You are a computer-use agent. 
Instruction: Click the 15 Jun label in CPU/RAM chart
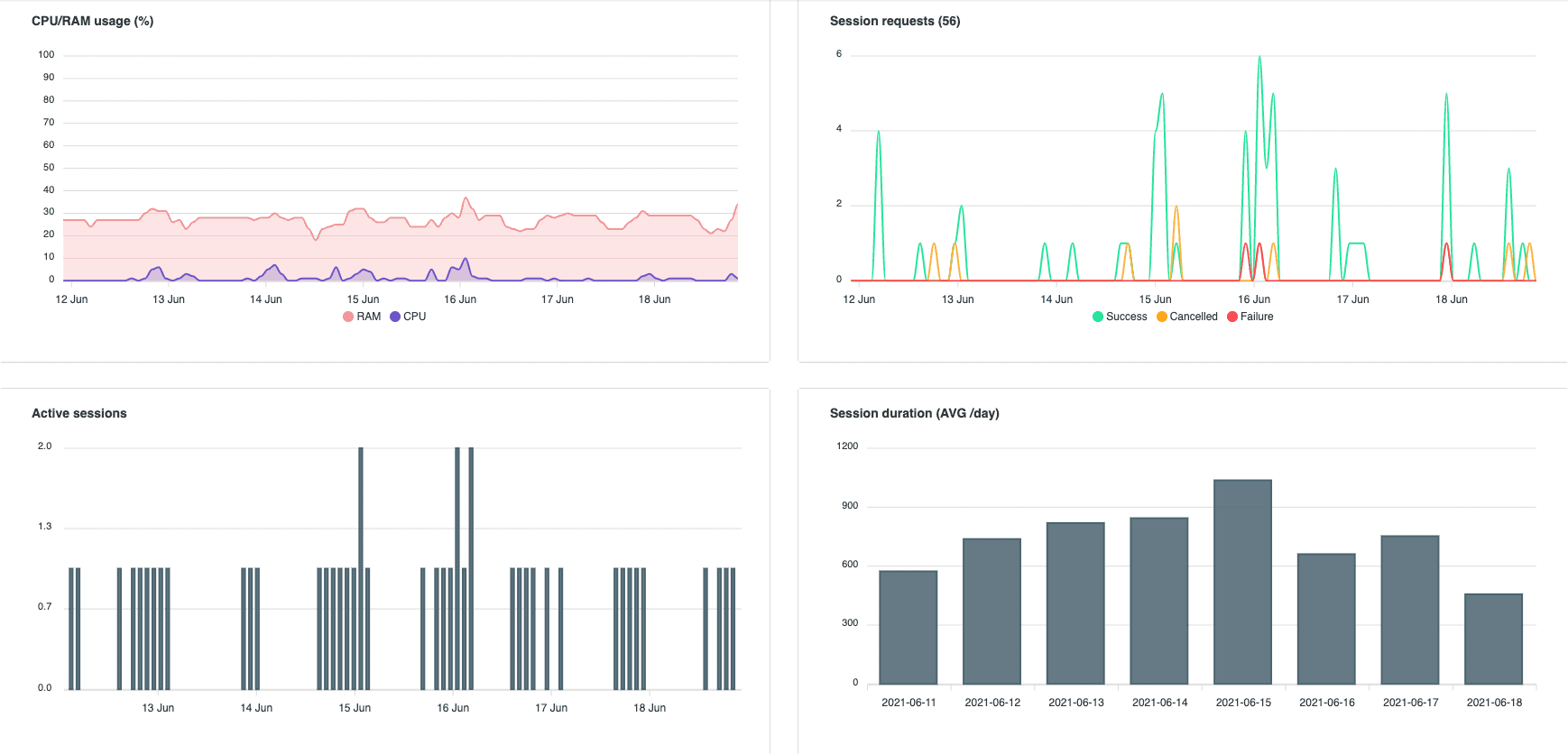tap(363, 299)
